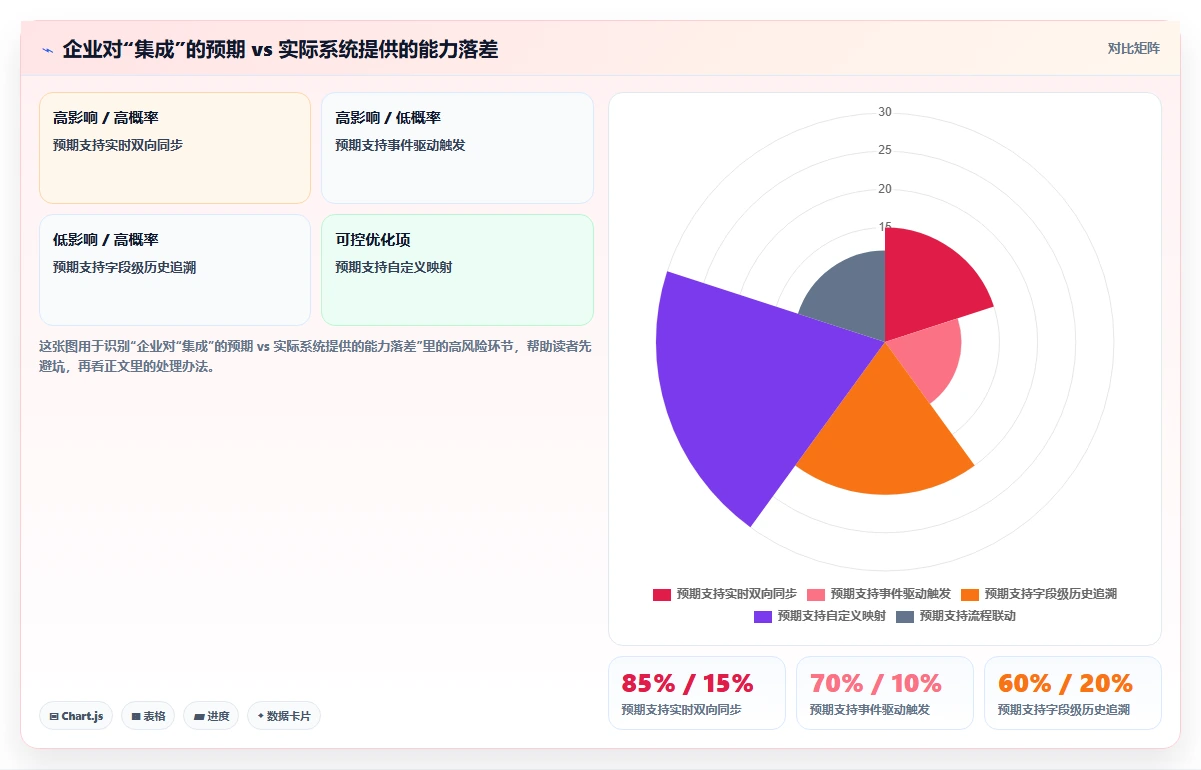Viewport: 1201px width, 770px height.
Task: Click the 进度 tag chip
Action: point(211,716)
